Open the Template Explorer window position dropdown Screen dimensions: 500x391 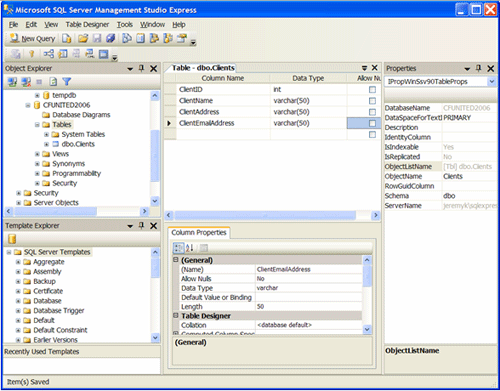point(130,226)
